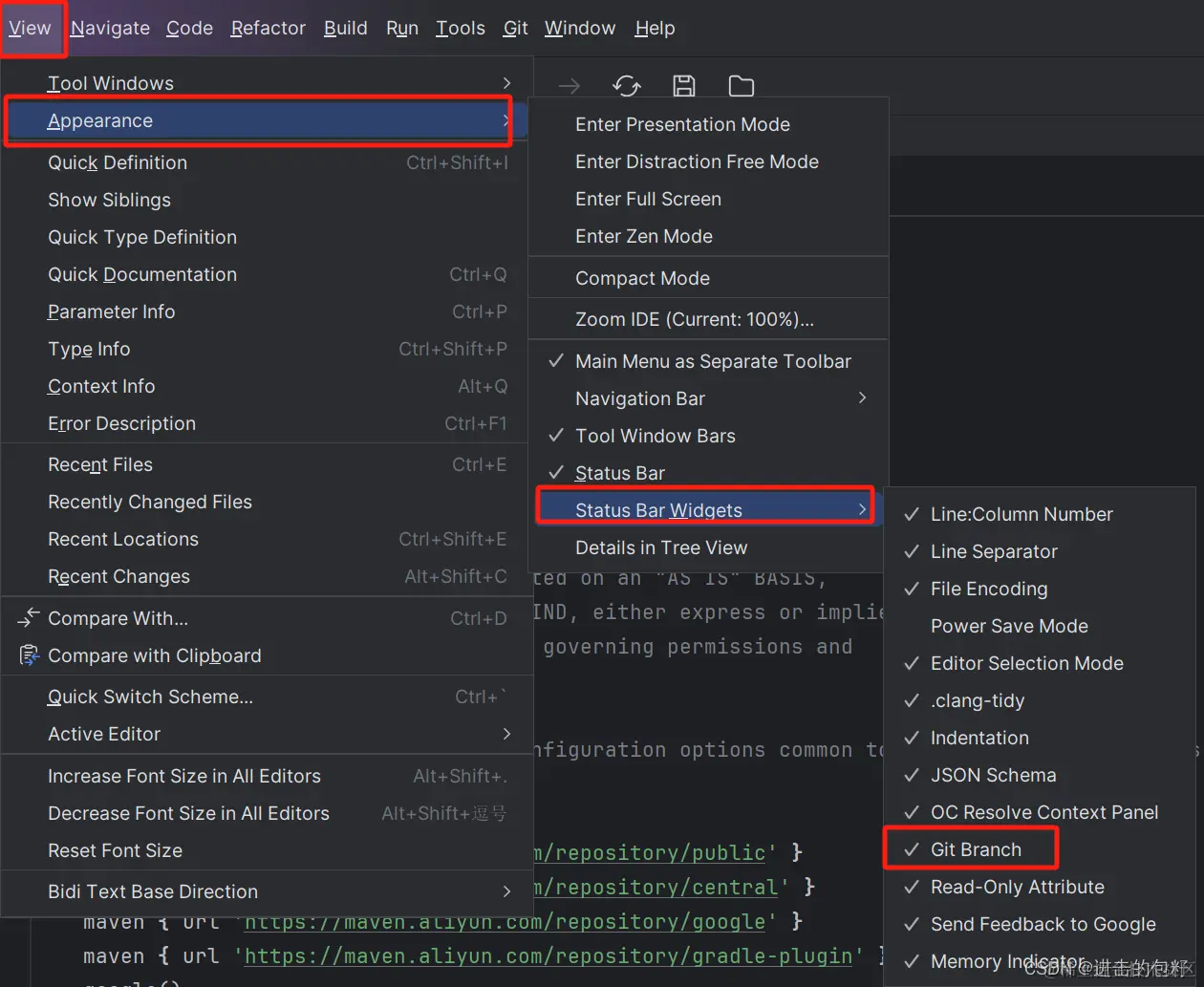Choose Compact Mode
The width and height of the screenshot is (1204, 987).
click(708, 278)
